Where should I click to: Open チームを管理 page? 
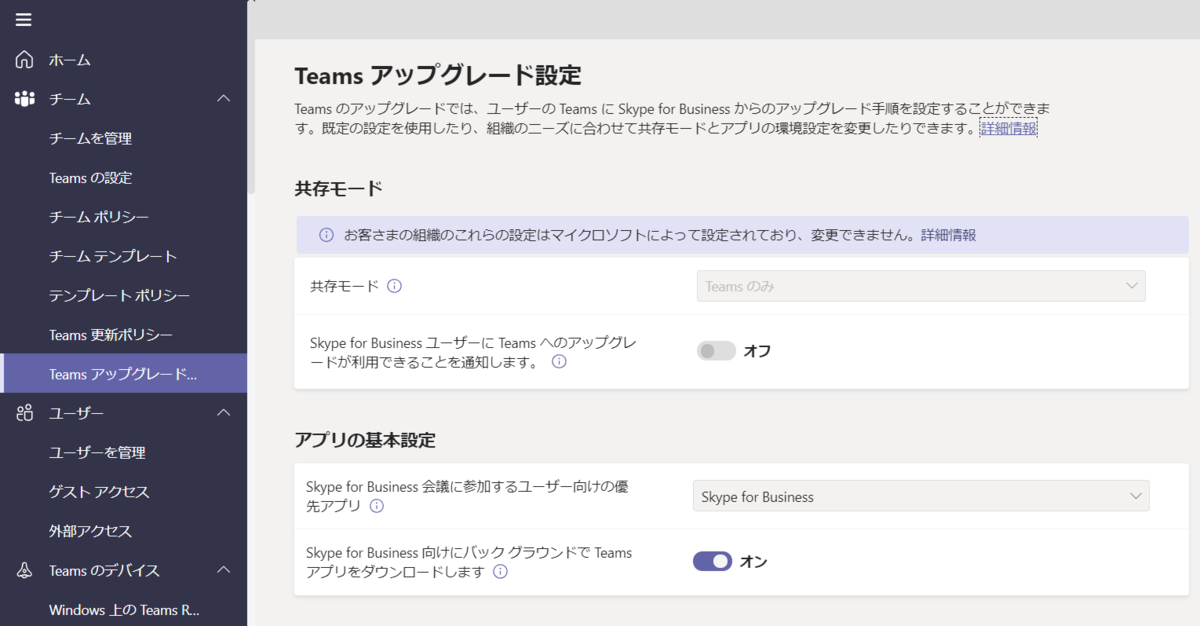tap(90, 138)
